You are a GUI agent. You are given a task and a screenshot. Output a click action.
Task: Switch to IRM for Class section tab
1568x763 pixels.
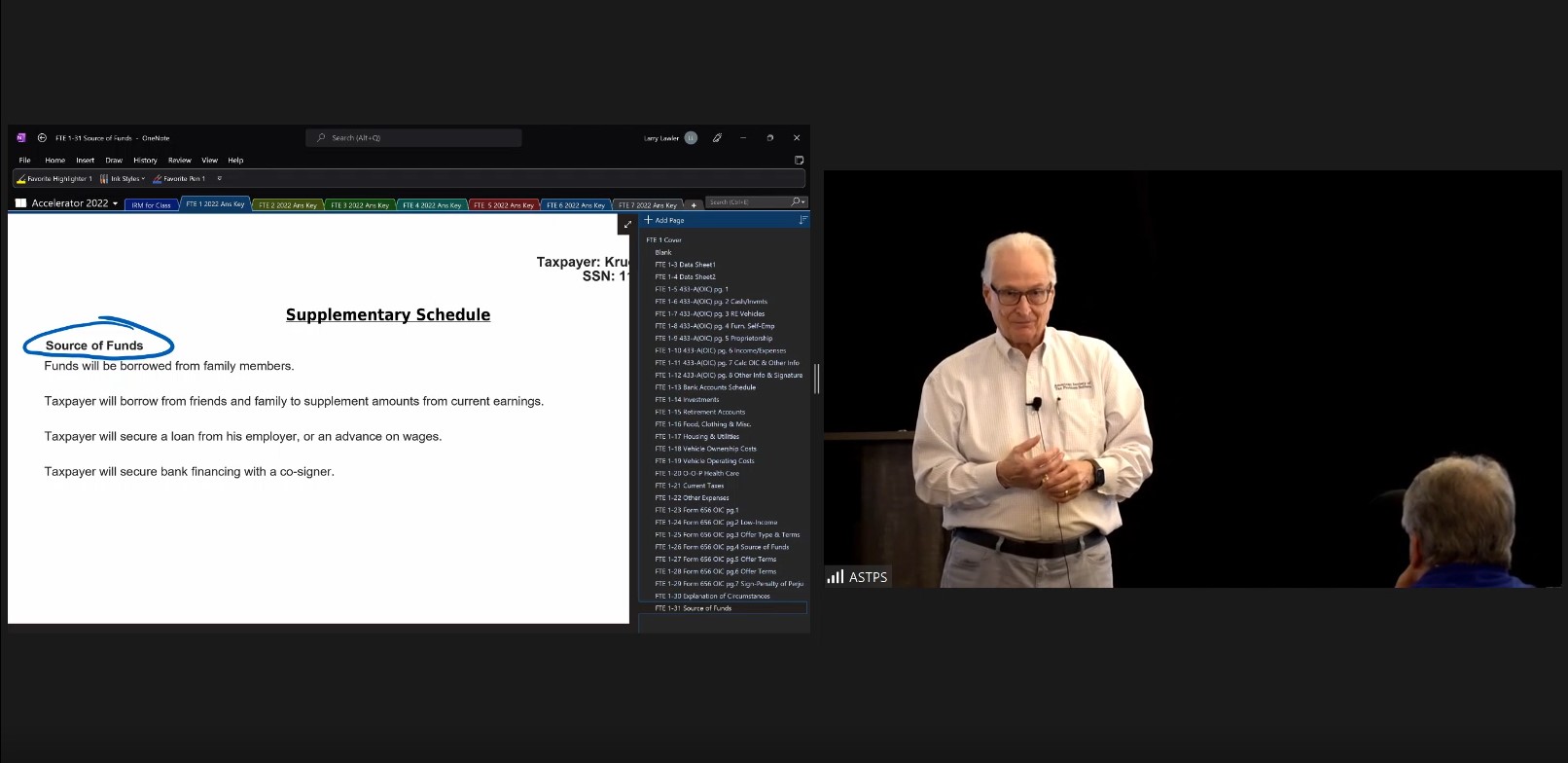151,205
